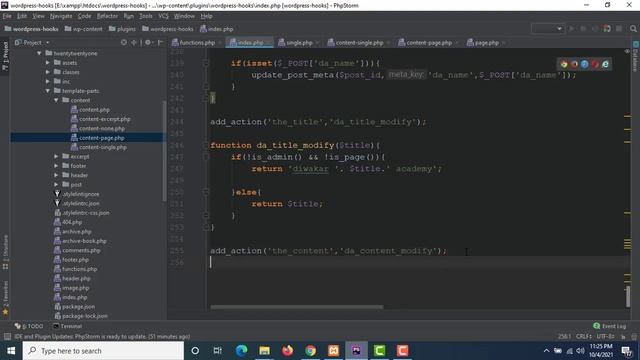Screen dimensions: 640x360
Task: Expand the assets folder
Action: 48,63
